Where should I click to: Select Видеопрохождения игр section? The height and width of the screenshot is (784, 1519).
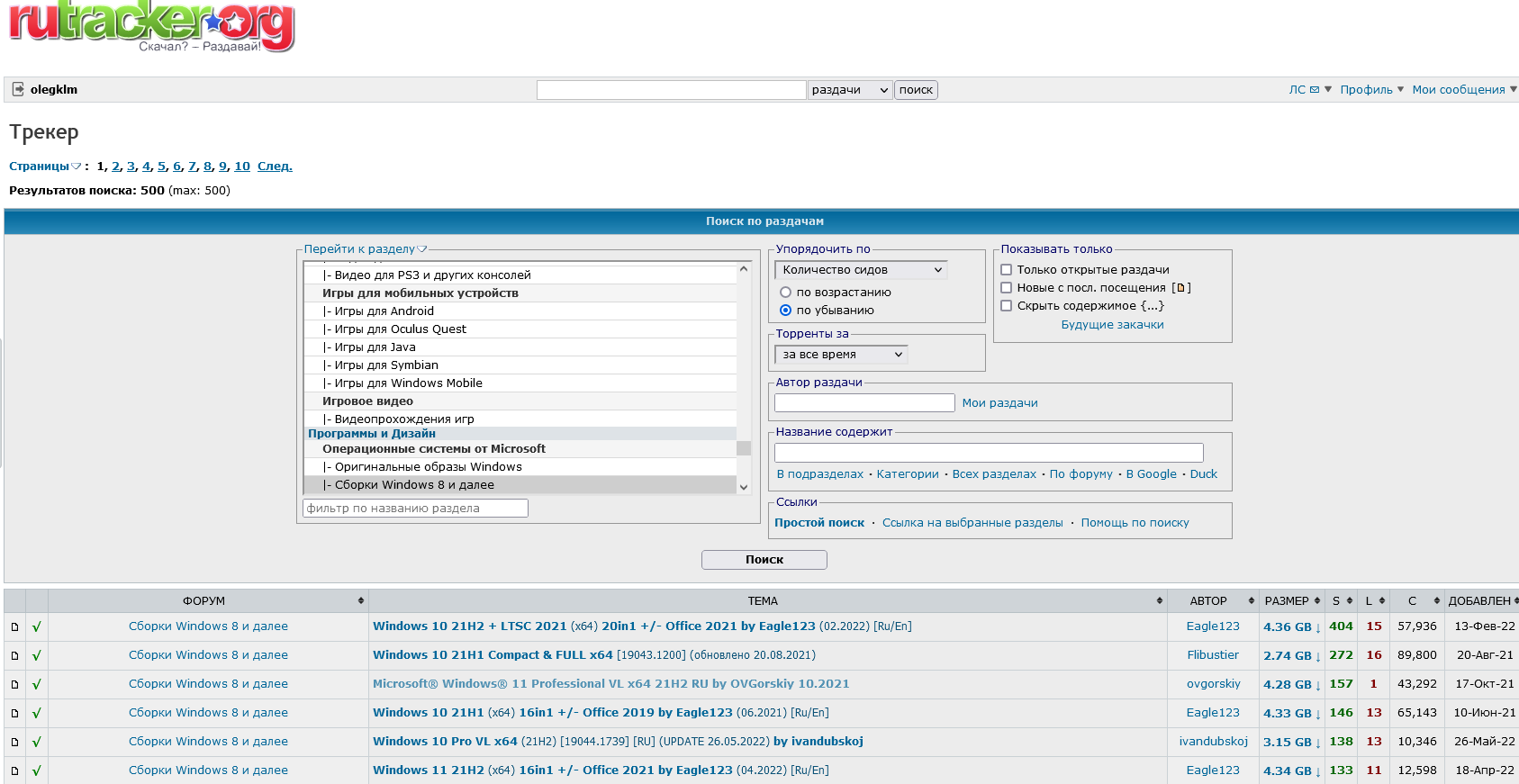[x=520, y=419]
